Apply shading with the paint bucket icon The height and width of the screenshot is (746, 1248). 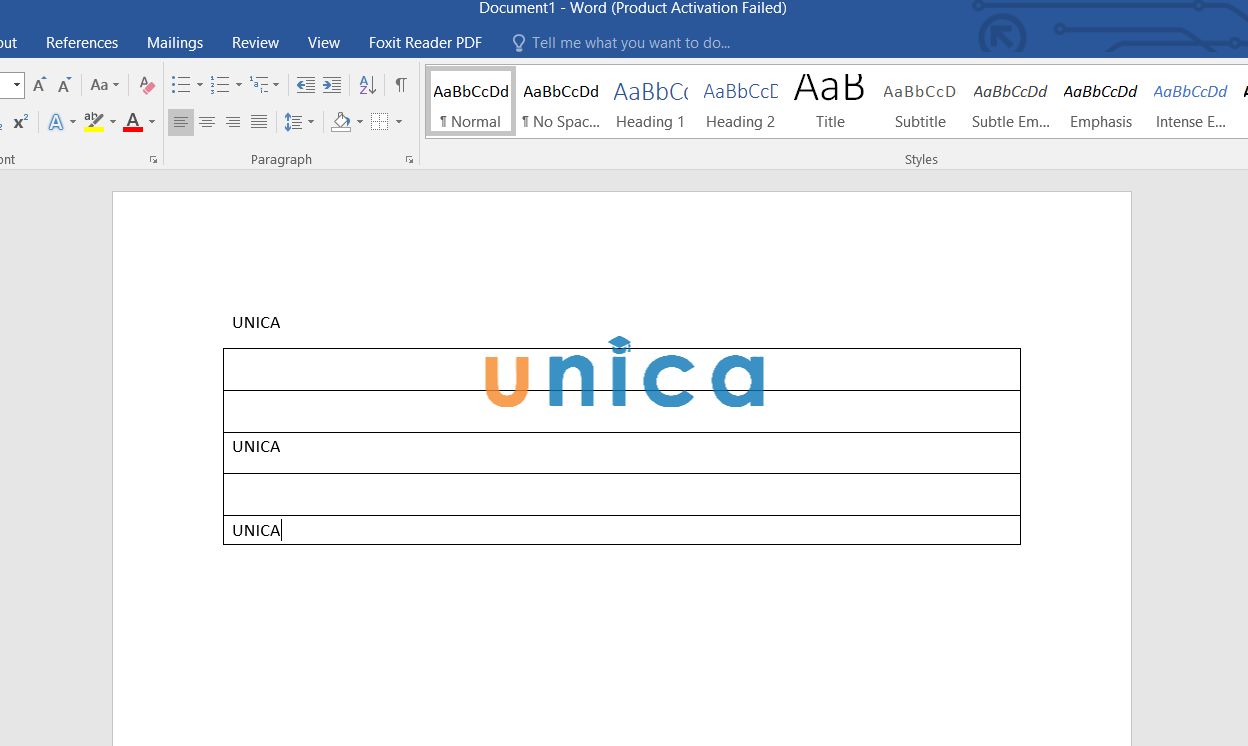pyautogui.click(x=341, y=122)
